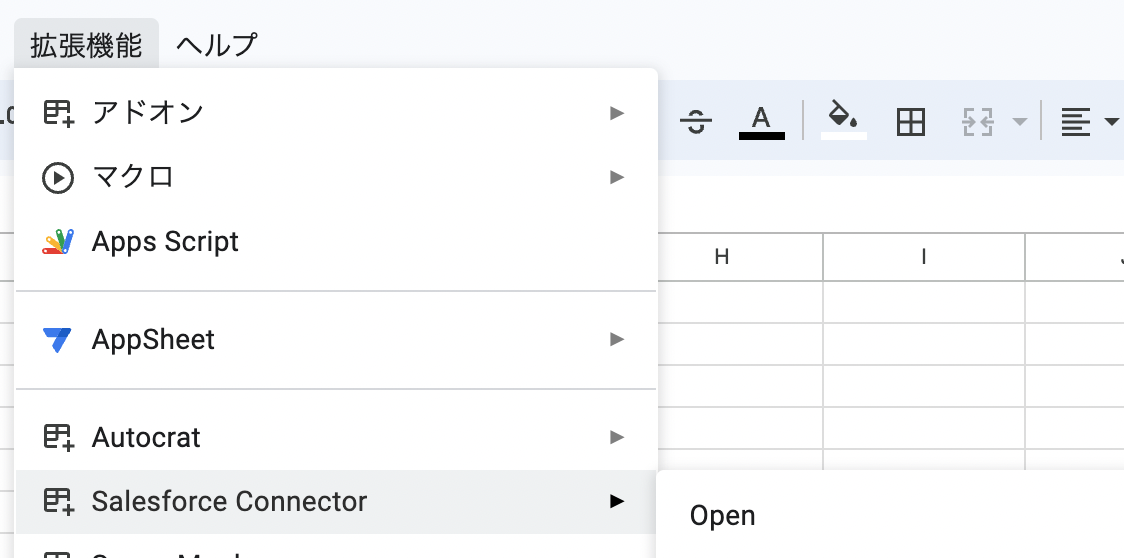Image resolution: width=1124 pixels, height=558 pixels.
Task: Click the AppSheet logo icon
Action: click(x=58, y=340)
